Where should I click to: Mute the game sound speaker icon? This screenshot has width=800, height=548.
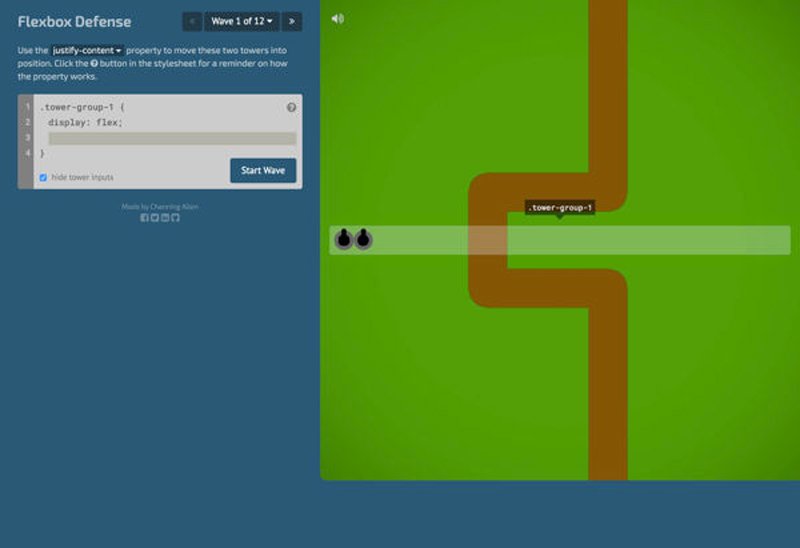[x=337, y=19]
